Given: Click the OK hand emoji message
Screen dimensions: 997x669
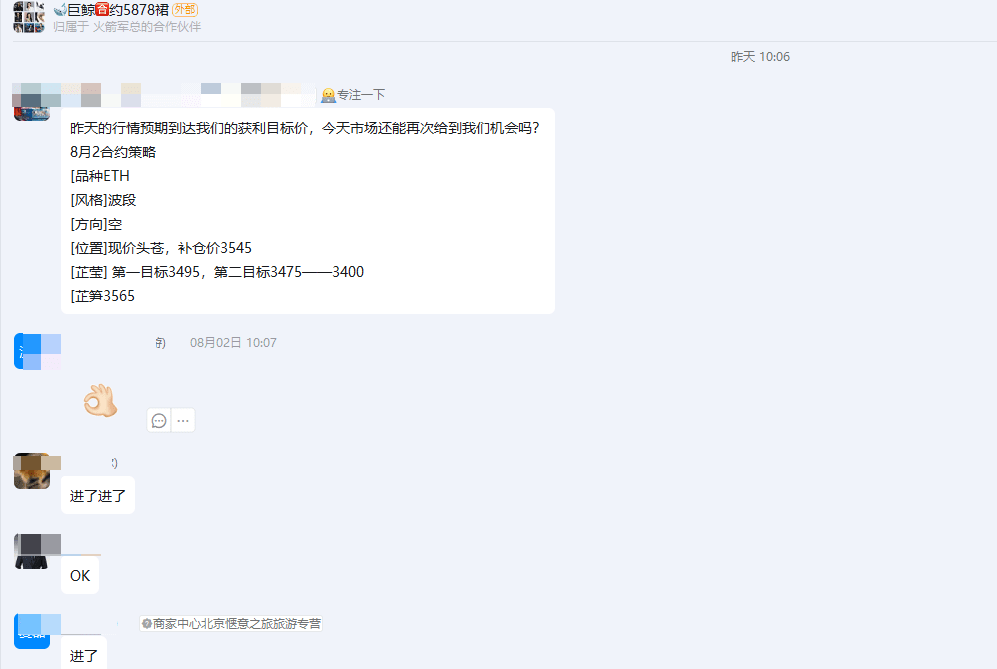Looking at the screenshot, I should pos(100,401).
